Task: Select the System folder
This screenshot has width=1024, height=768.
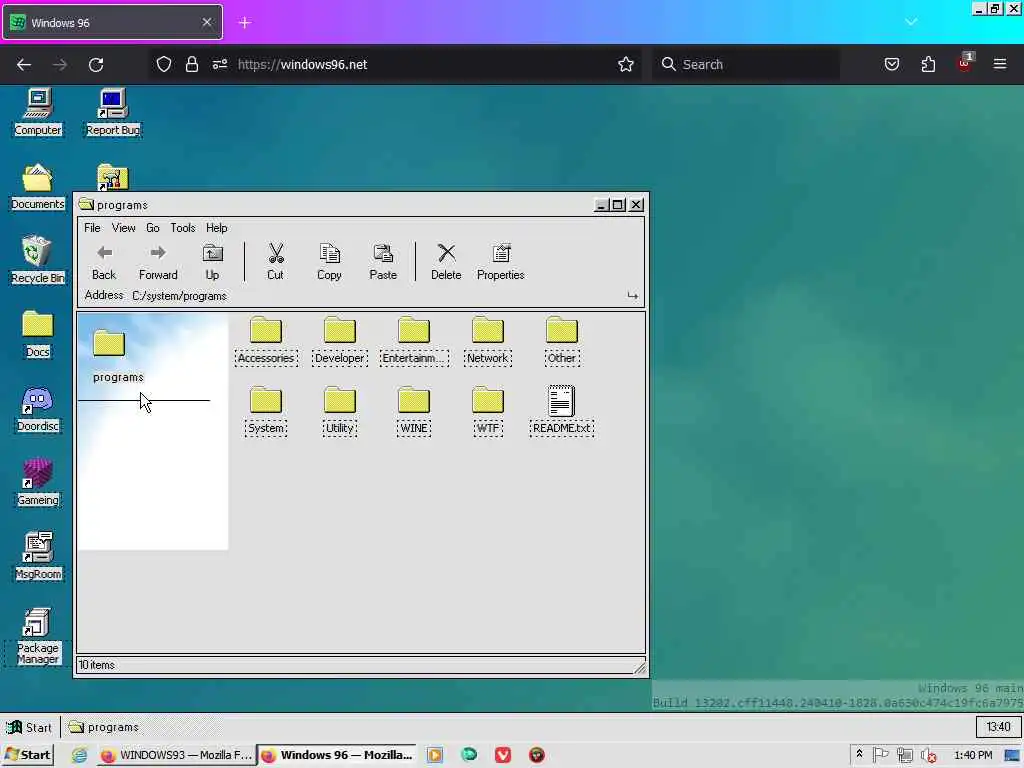Action: point(266,411)
